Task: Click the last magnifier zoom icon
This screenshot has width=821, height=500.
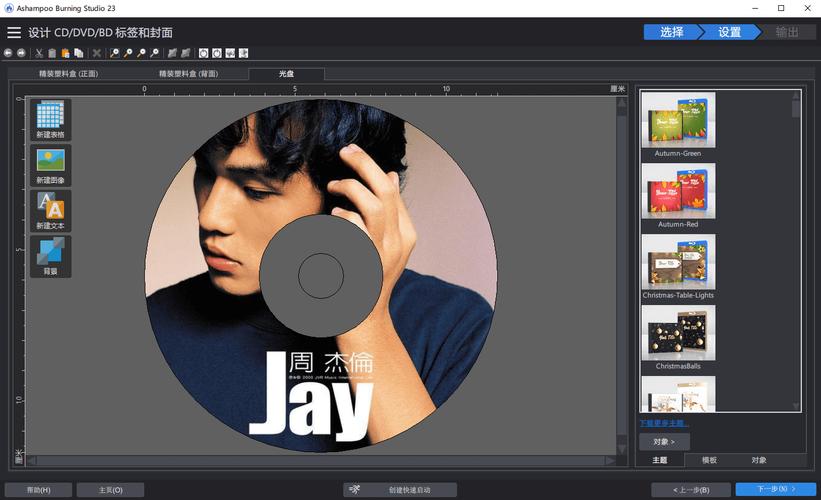Action: pyautogui.click(x=154, y=53)
